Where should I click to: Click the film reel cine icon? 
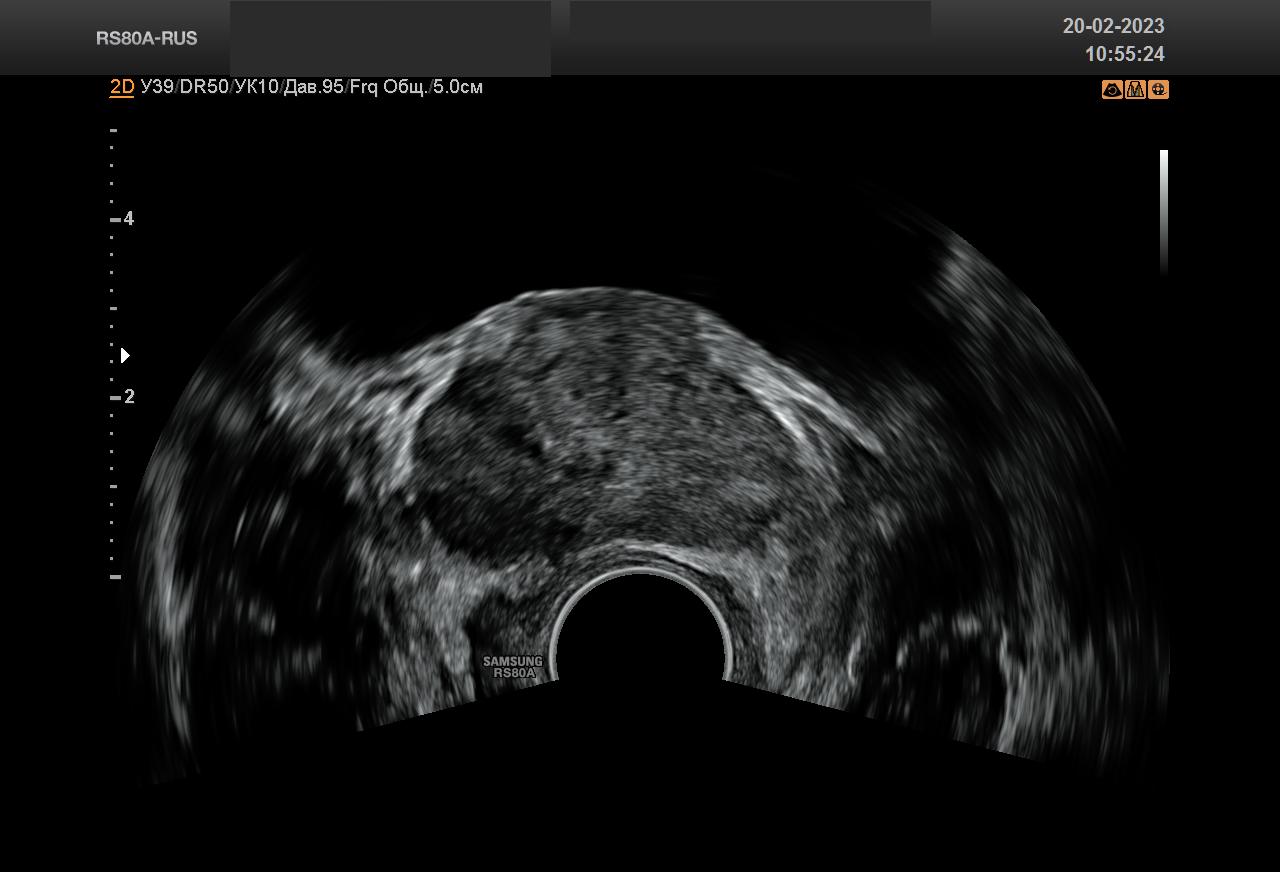(1158, 90)
